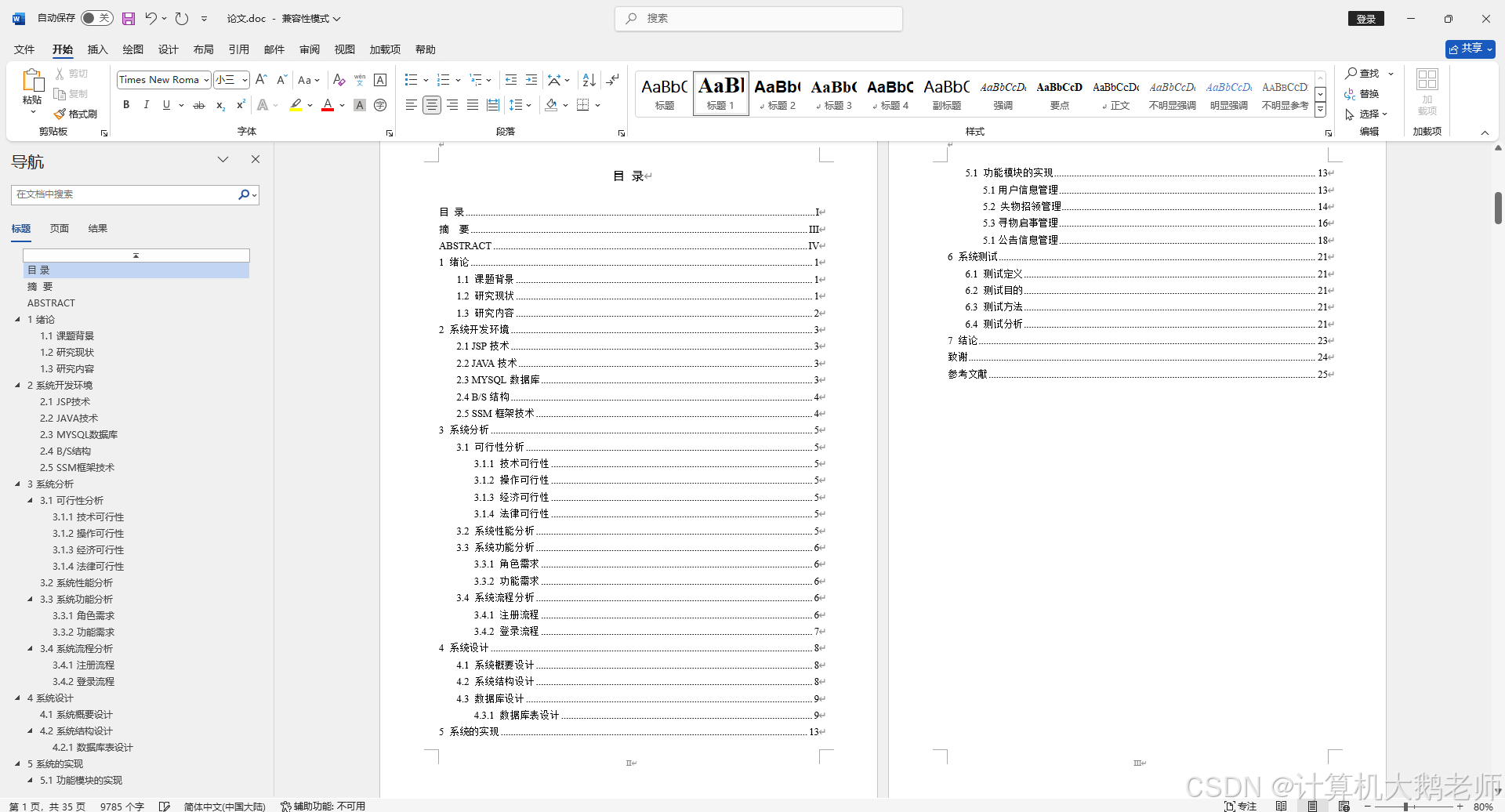
Task: Increase font size with Grow Font icon
Action: pyautogui.click(x=262, y=79)
